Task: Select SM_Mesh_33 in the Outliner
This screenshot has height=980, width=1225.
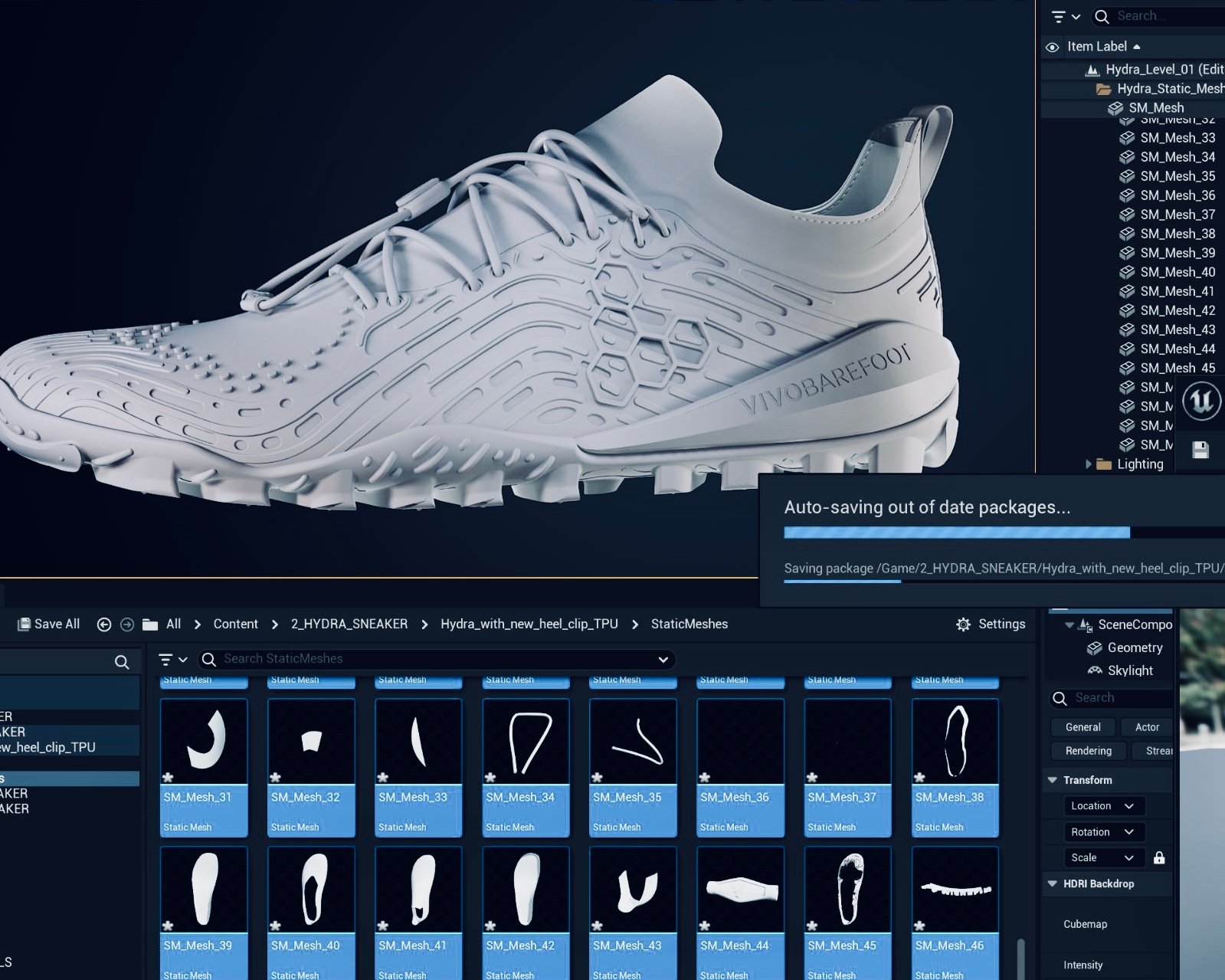Action: click(x=1178, y=138)
